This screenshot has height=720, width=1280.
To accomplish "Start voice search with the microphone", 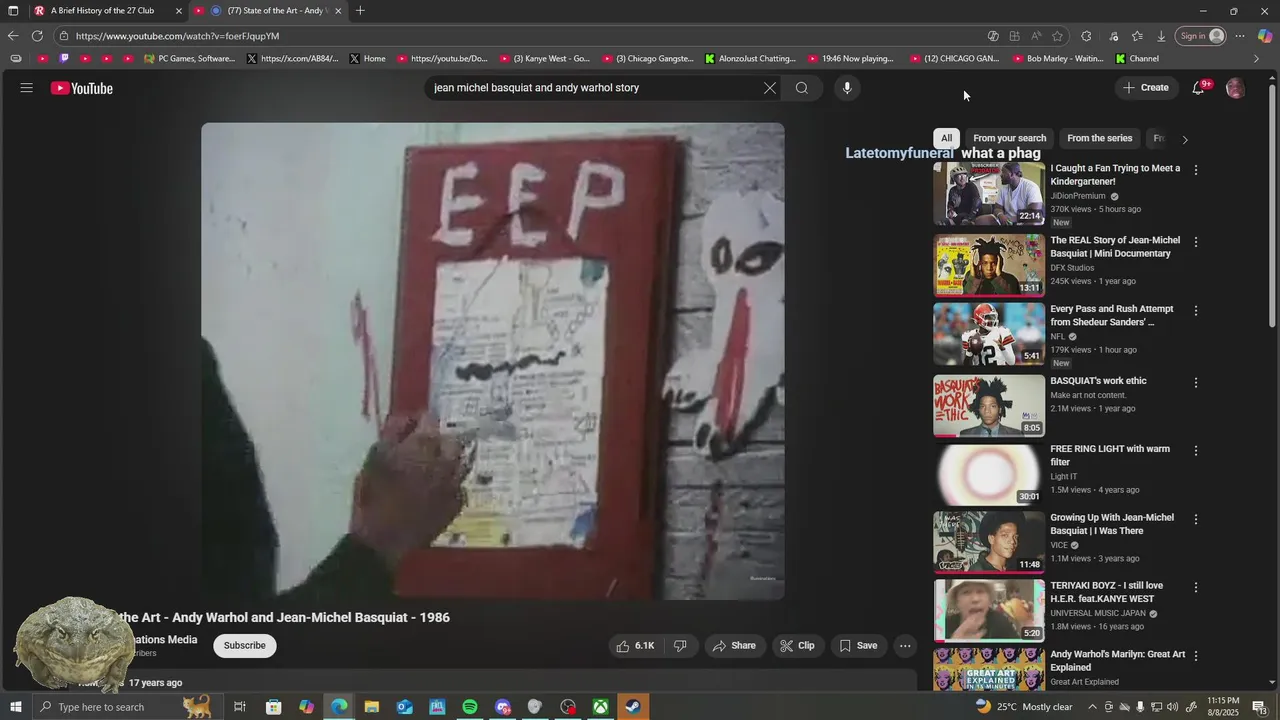I will click(847, 88).
